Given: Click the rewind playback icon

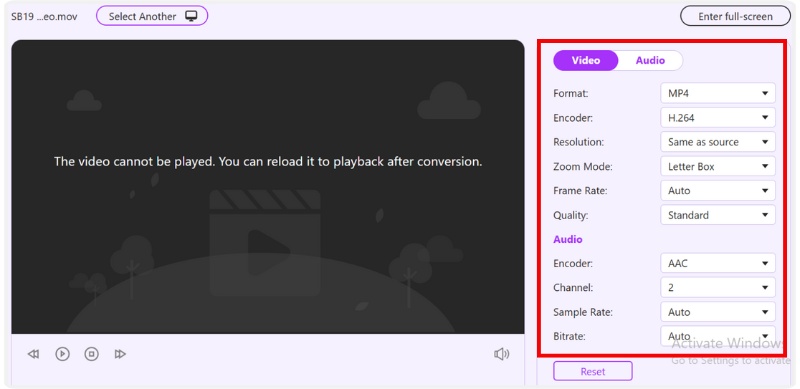Looking at the screenshot, I should (x=34, y=354).
